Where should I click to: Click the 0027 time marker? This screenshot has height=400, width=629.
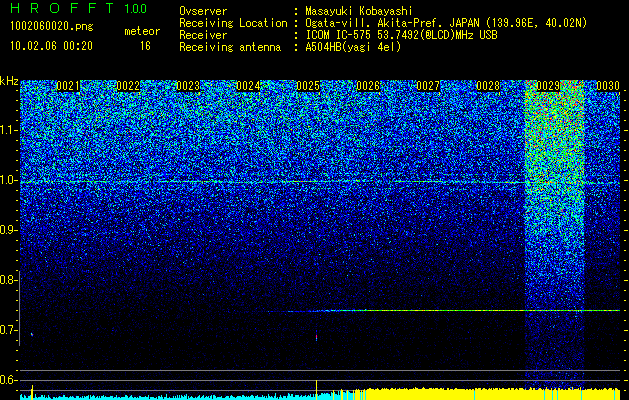[428, 86]
